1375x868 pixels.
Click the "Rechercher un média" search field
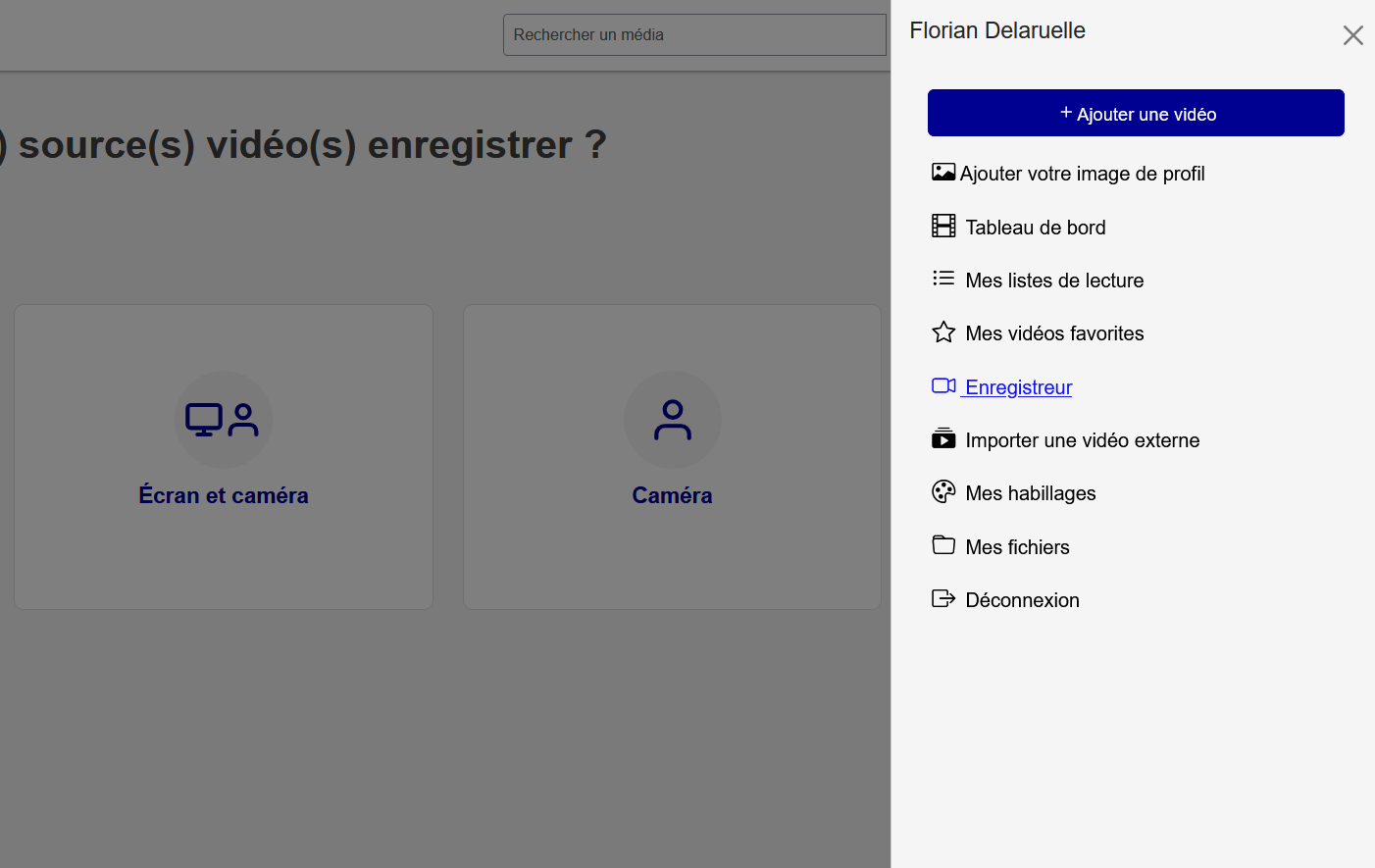[x=694, y=34]
